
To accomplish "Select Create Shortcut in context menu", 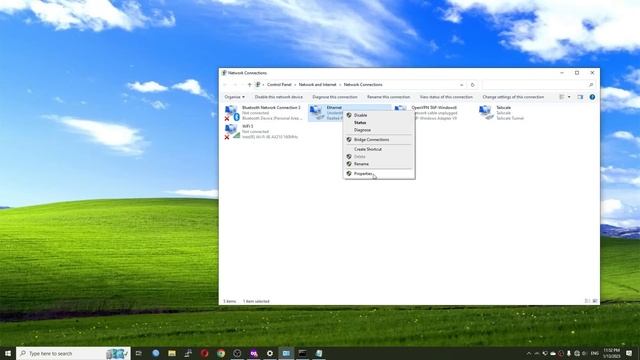I will (x=379, y=149).
